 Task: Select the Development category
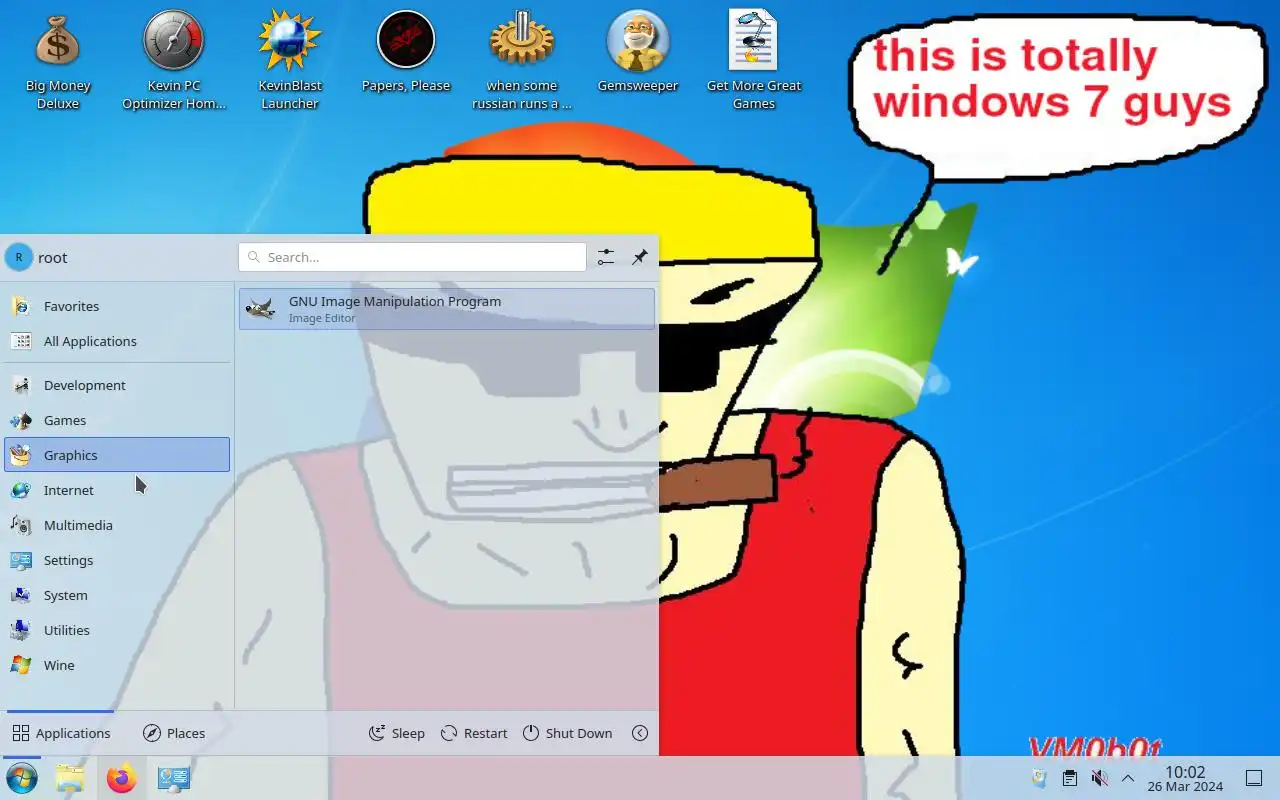click(117, 385)
